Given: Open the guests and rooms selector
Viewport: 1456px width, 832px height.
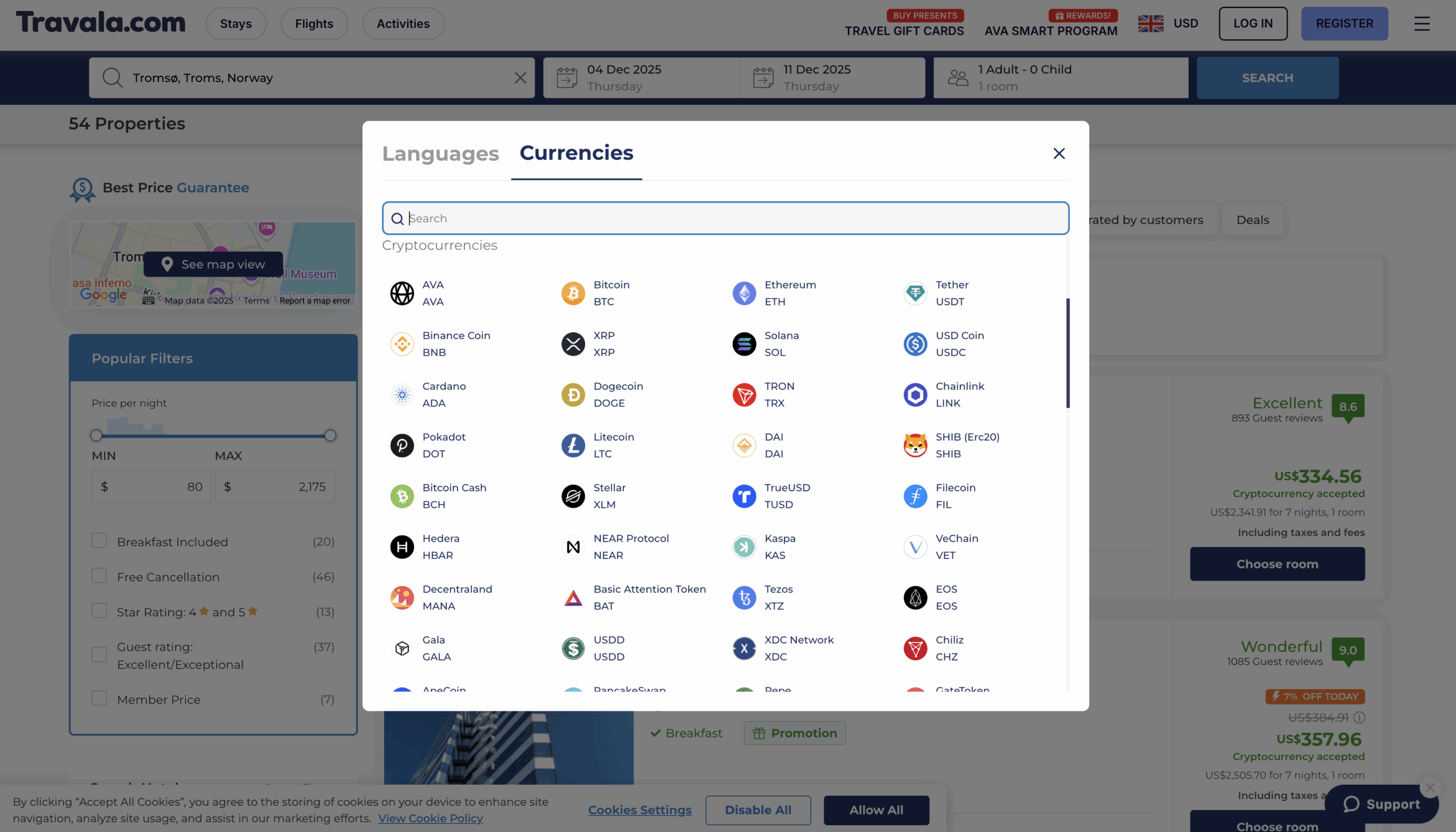Looking at the screenshot, I should (x=1060, y=78).
